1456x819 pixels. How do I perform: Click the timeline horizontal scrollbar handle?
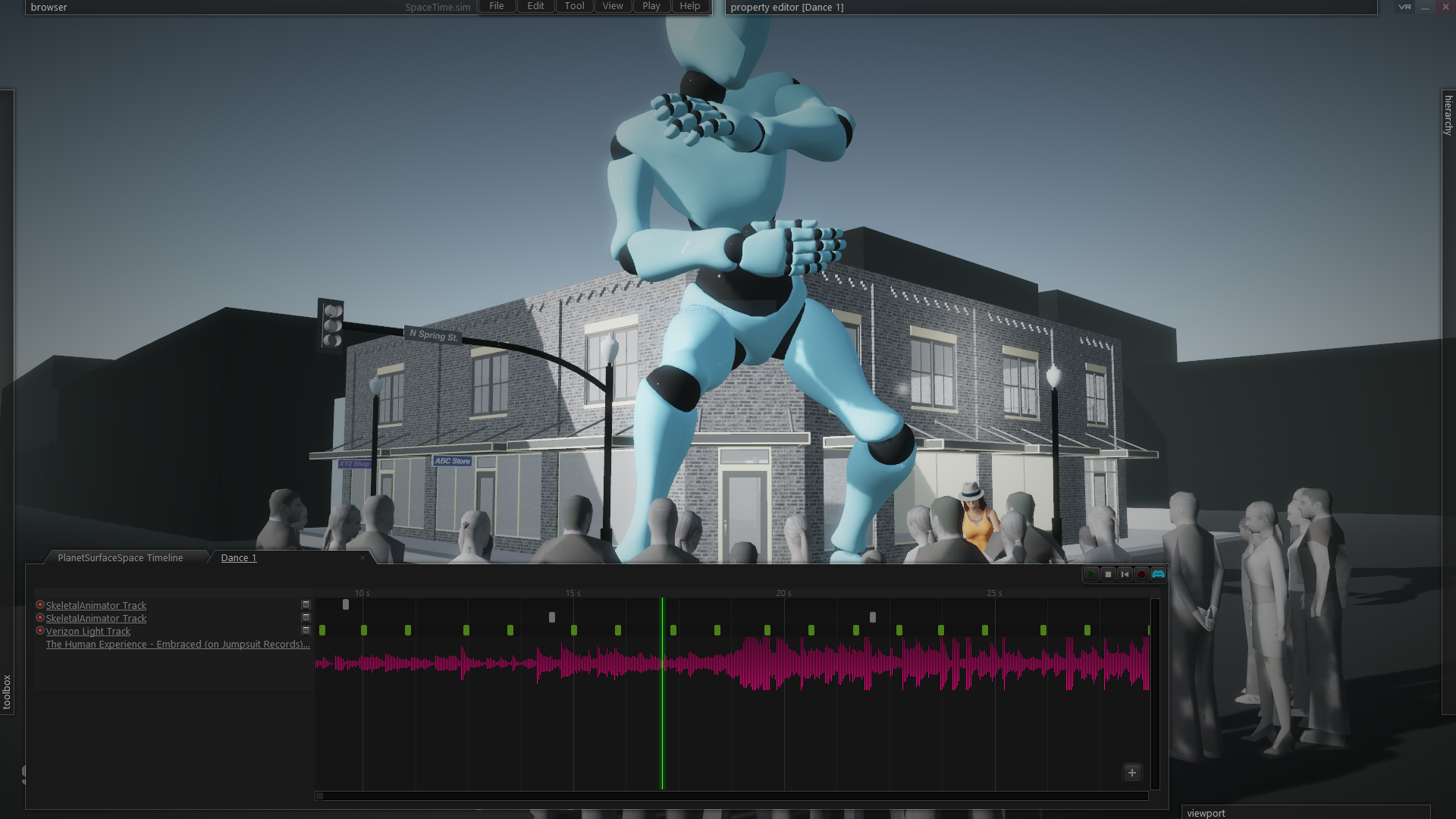[x=319, y=796]
